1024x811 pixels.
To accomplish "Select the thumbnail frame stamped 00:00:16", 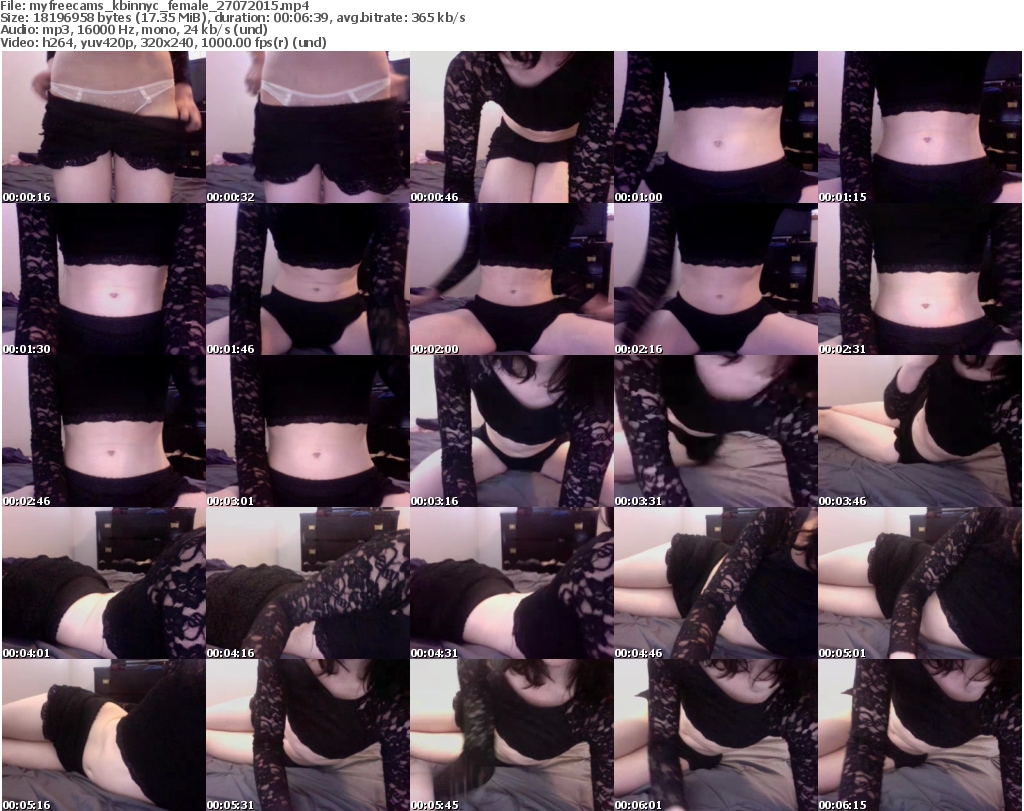I will (x=104, y=127).
